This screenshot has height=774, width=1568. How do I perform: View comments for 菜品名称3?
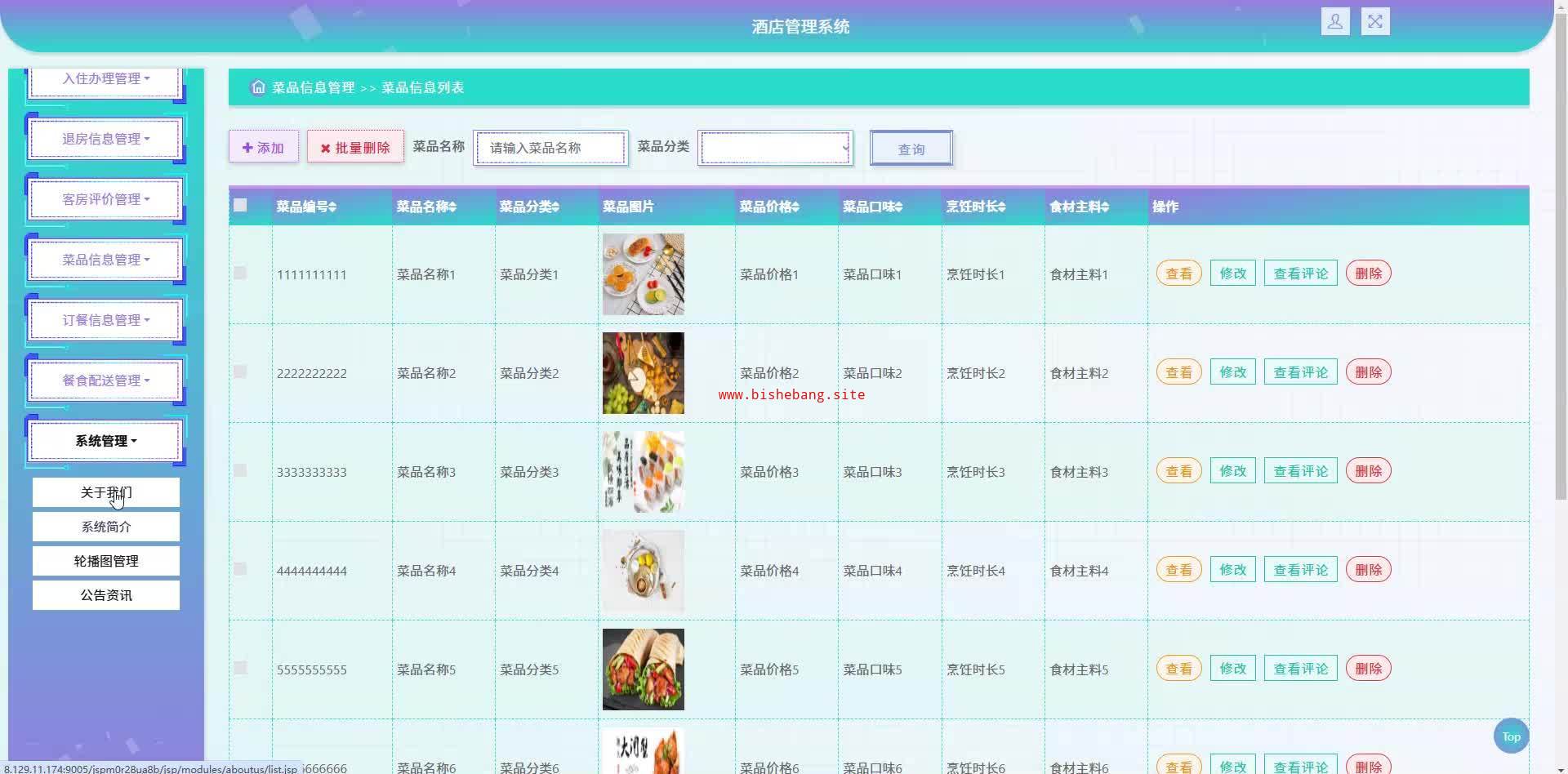[x=1301, y=471]
